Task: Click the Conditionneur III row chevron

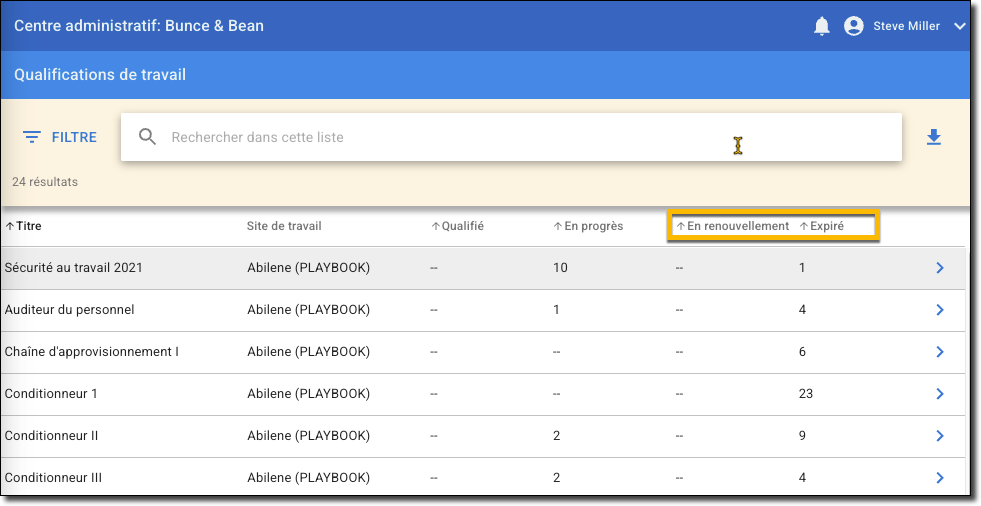Action: click(939, 478)
